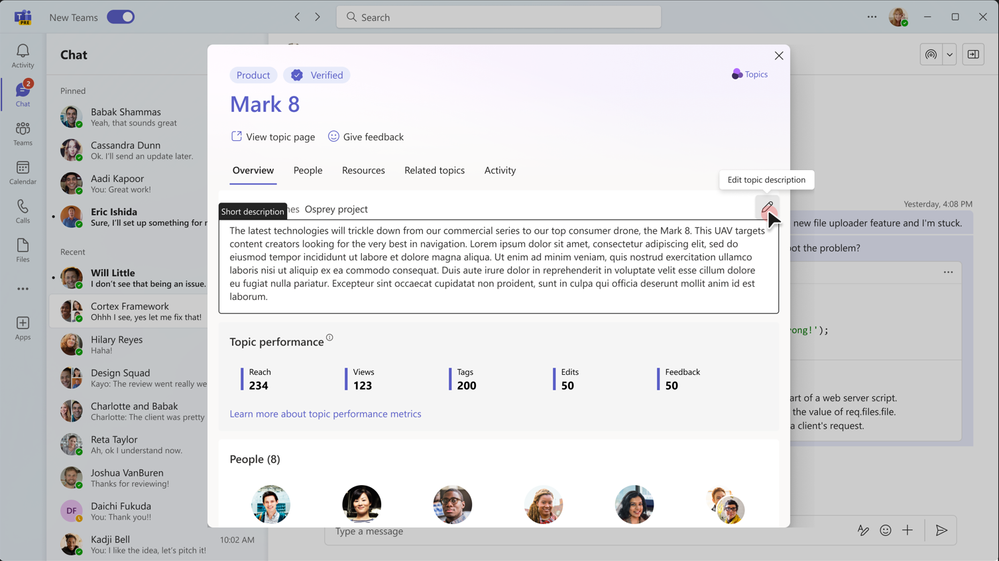The height and width of the screenshot is (561, 999).
Task: Click View topic page link
Action: [273, 137]
